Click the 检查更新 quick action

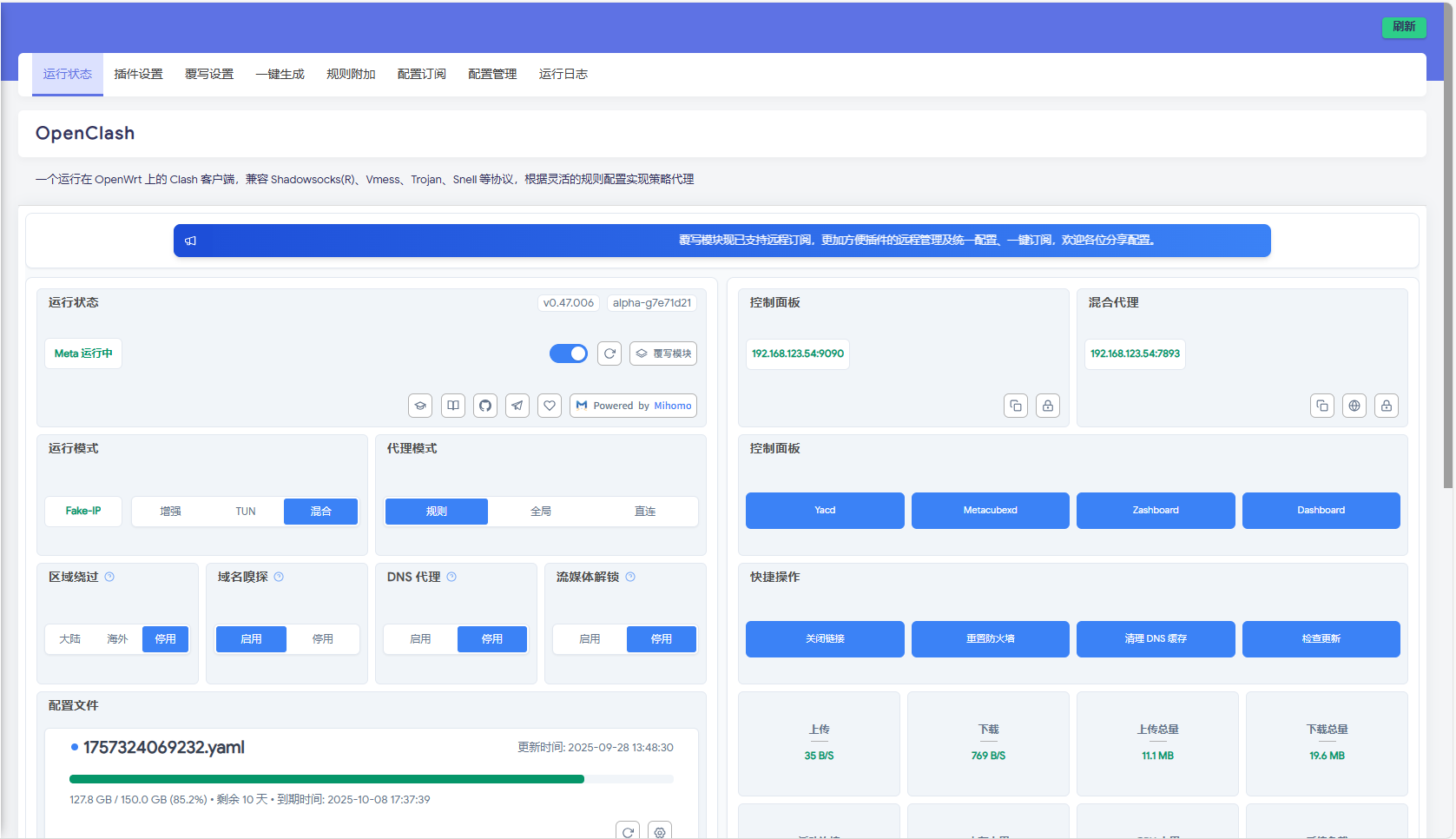pyautogui.click(x=1321, y=639)
